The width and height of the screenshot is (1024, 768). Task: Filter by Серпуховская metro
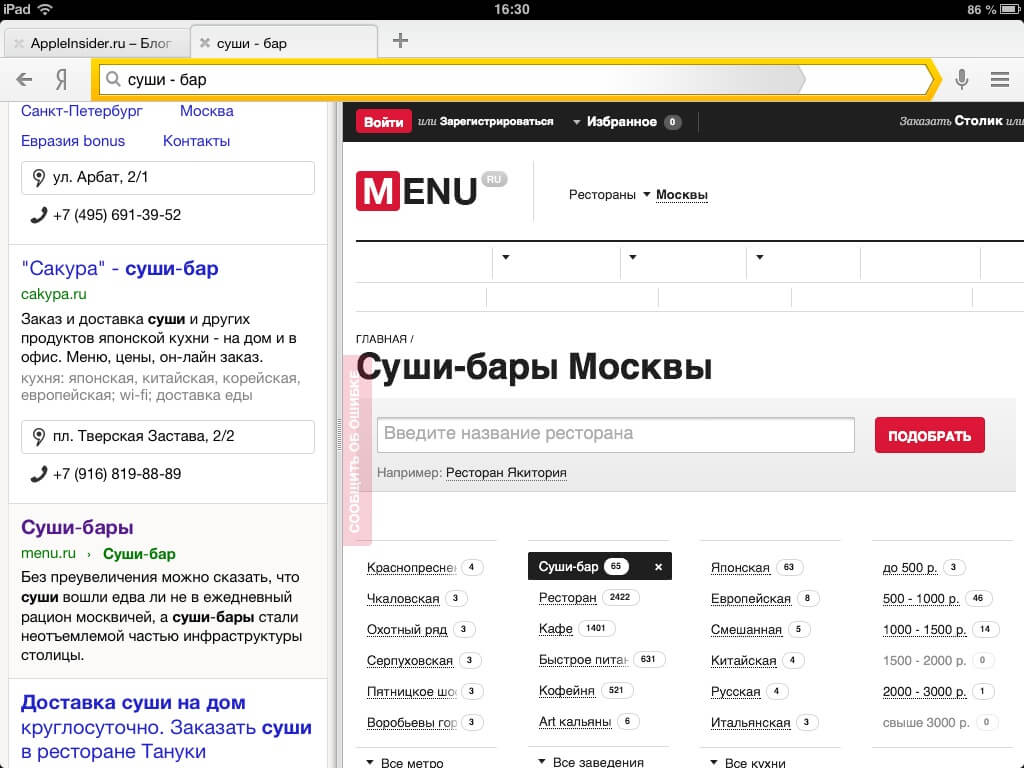pos(409,660)
